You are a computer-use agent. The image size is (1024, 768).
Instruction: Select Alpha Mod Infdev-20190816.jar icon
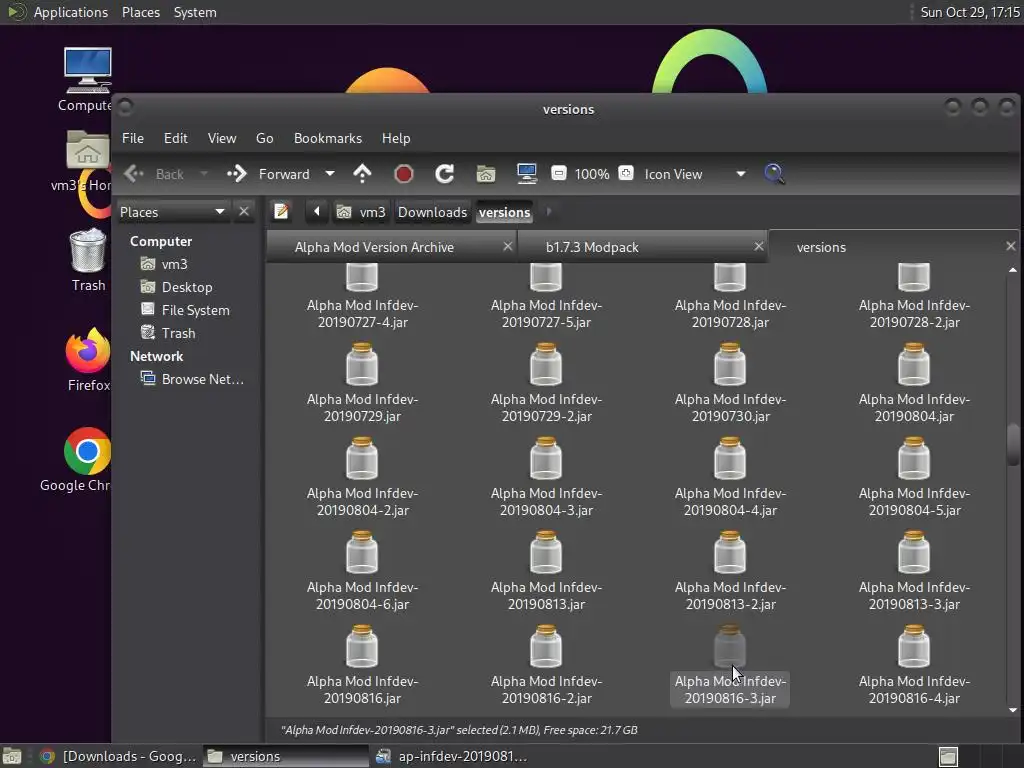point(362,647)
